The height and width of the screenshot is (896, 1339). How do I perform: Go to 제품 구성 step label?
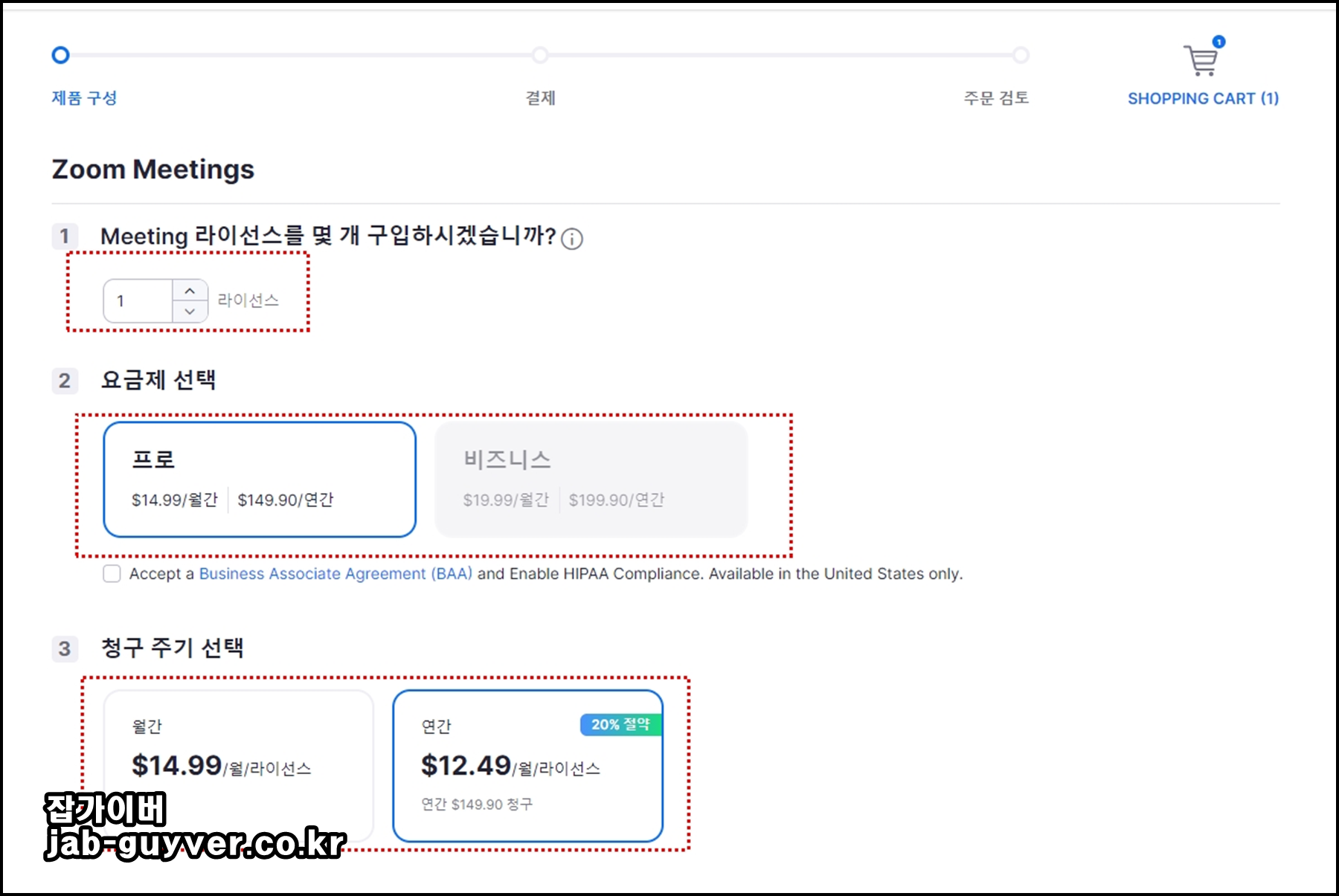pyautogui.click(x=84, y=97)
